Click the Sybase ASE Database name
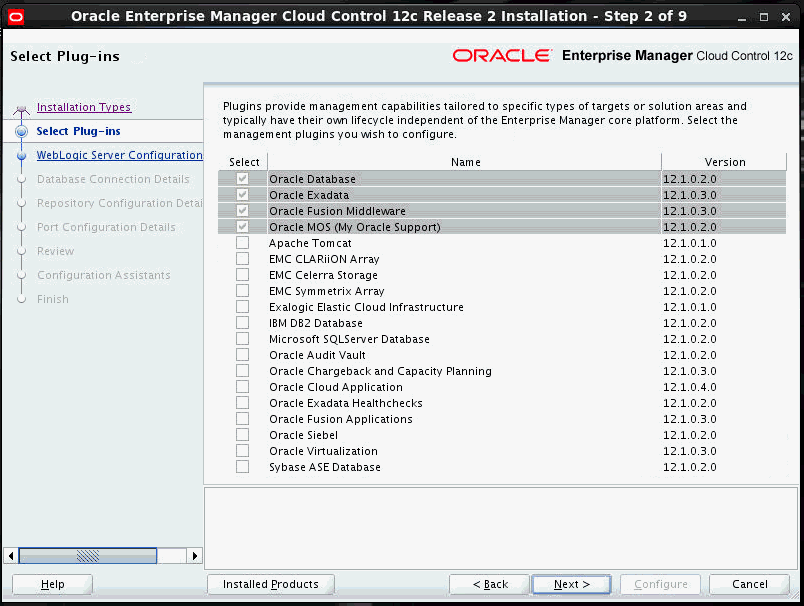Screen dimensions: 804x606 pyautogui.click(x=325, y=467)
